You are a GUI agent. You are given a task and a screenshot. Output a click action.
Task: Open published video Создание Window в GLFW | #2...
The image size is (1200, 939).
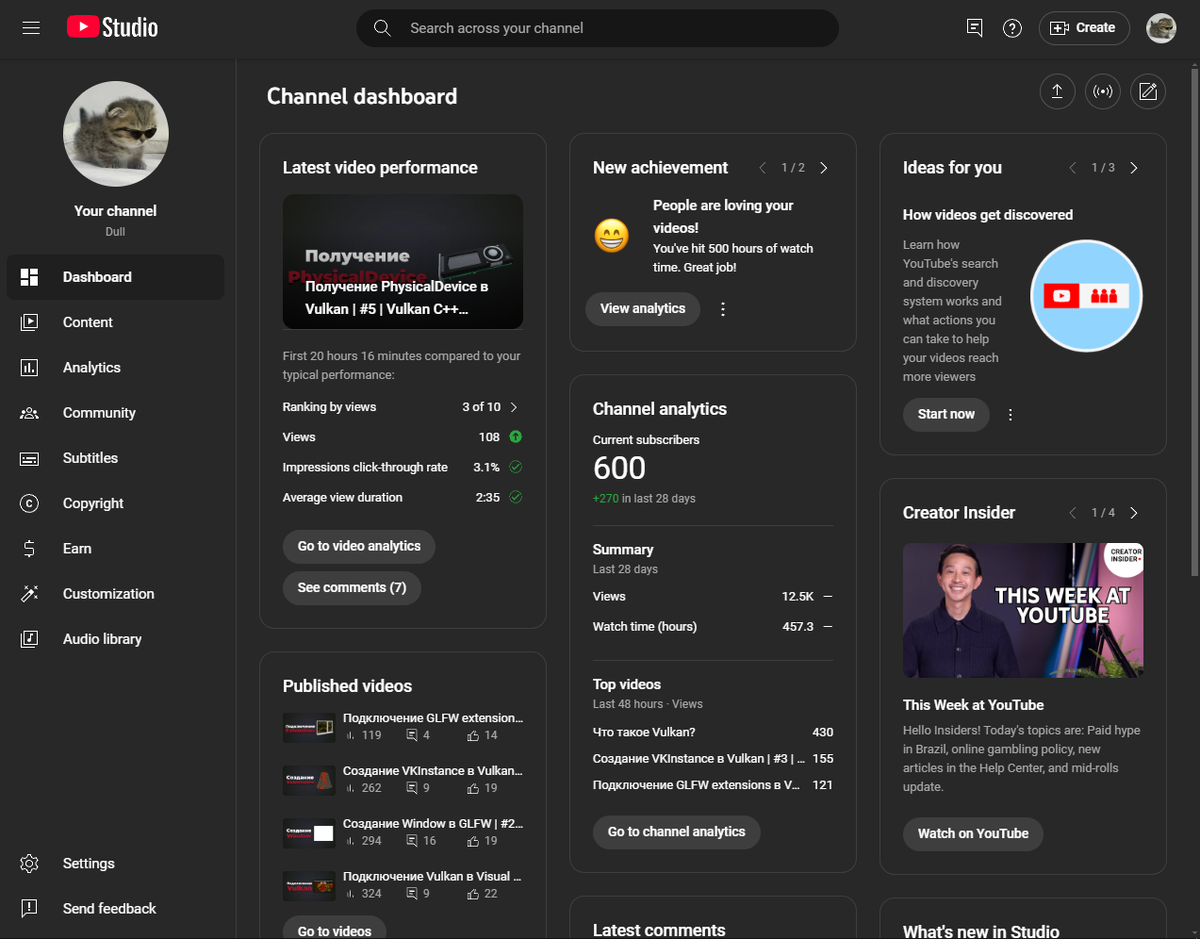(x=433, y=824)
